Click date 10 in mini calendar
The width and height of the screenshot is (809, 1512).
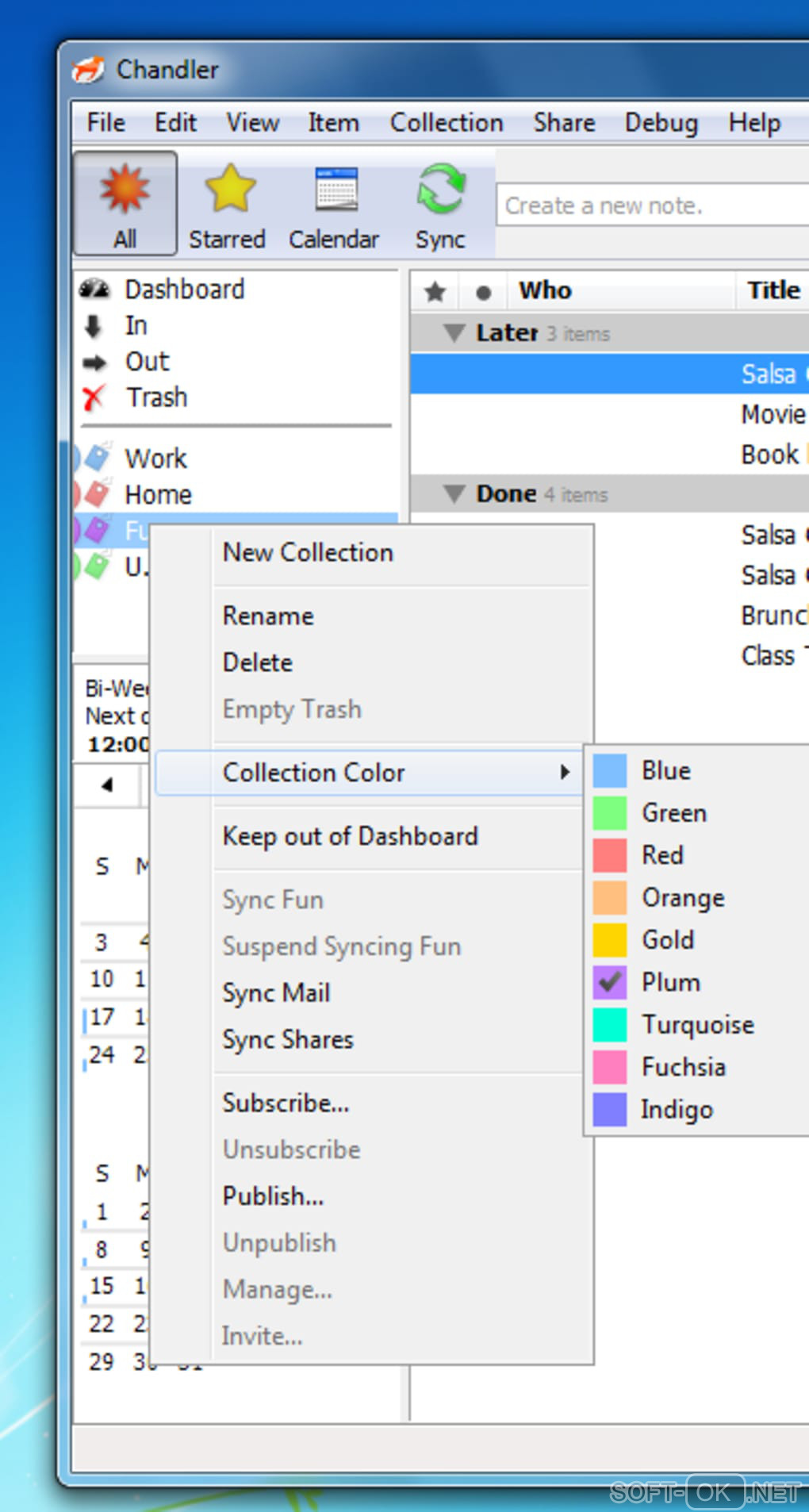pos(102,979)
